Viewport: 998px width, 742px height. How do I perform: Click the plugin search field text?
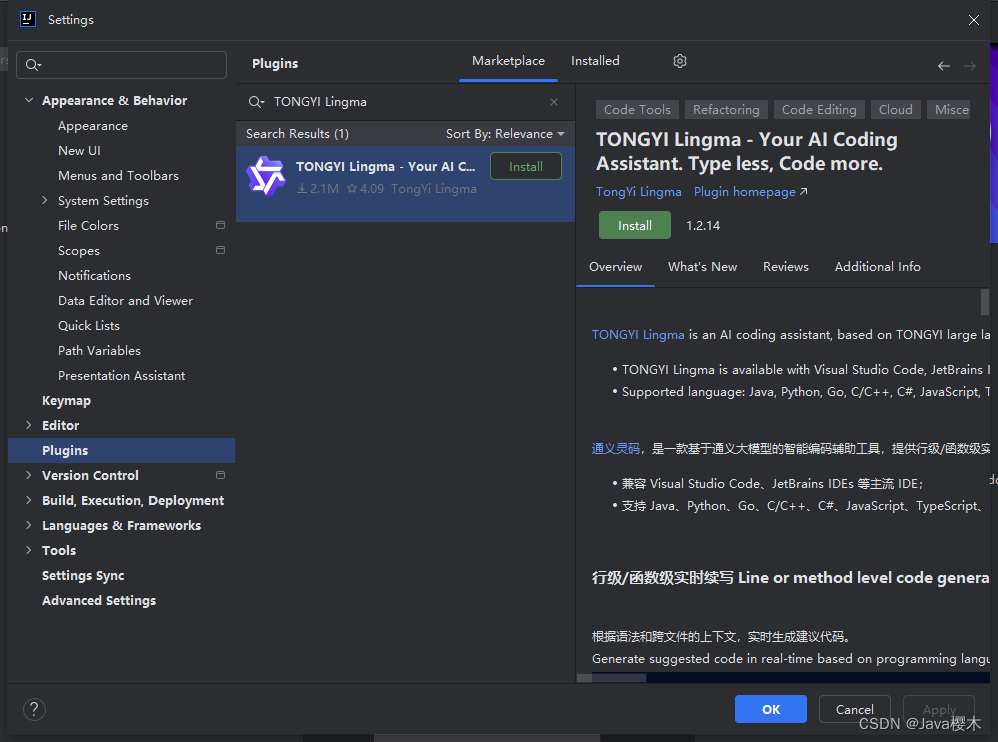pos(320,102)
